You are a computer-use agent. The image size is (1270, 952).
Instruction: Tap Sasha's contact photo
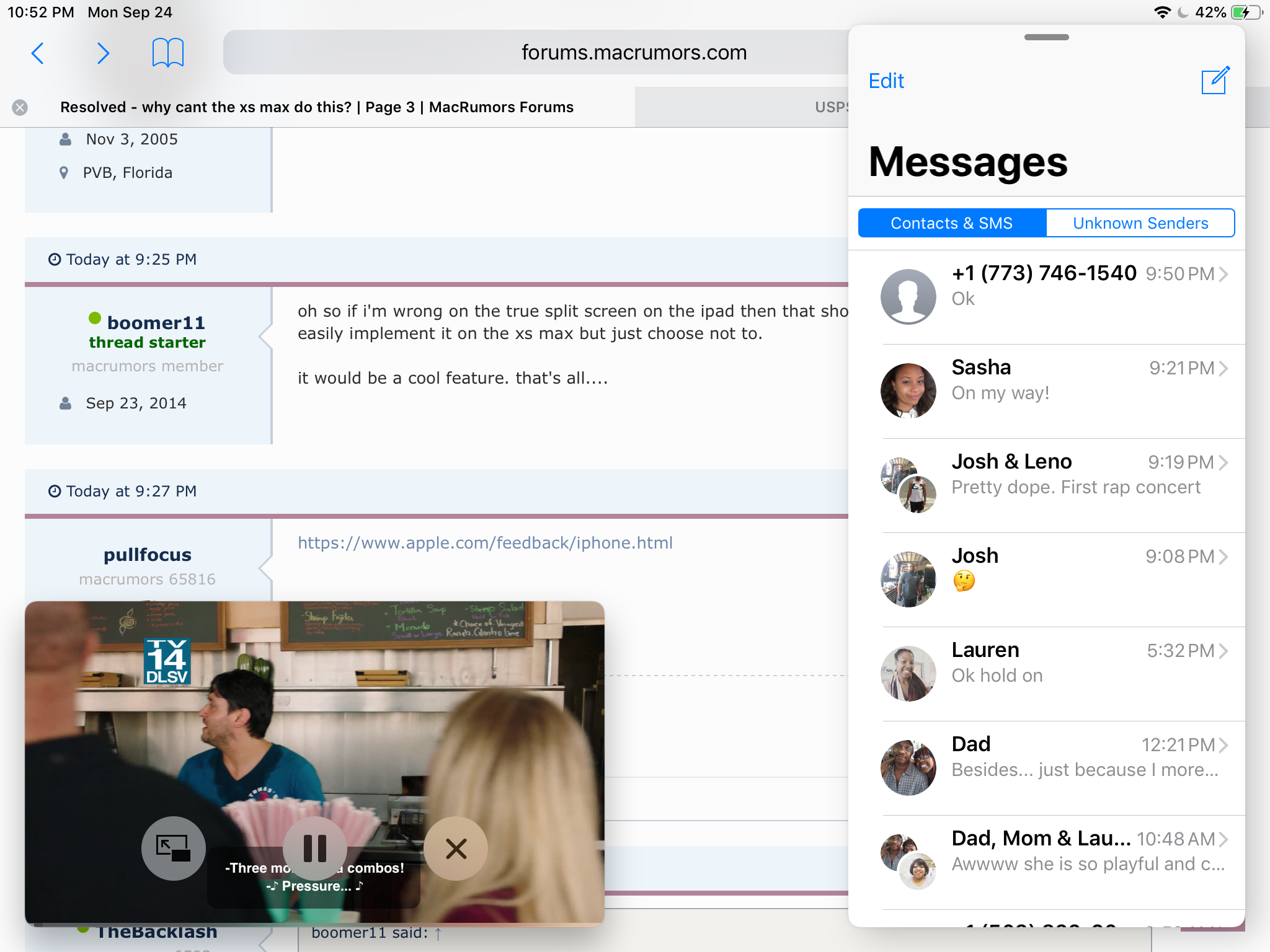tap(908, 391)
